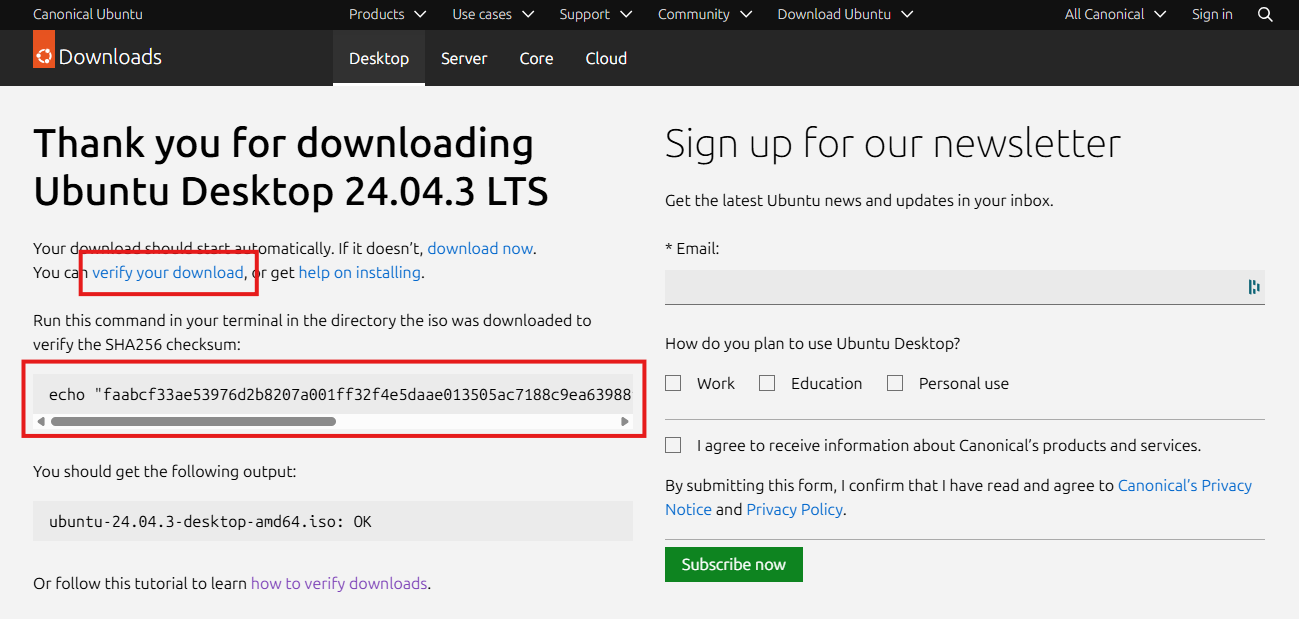This screenshot has width=1299, height=619.
Task: Check the Education option
Action: pos(767,383)
